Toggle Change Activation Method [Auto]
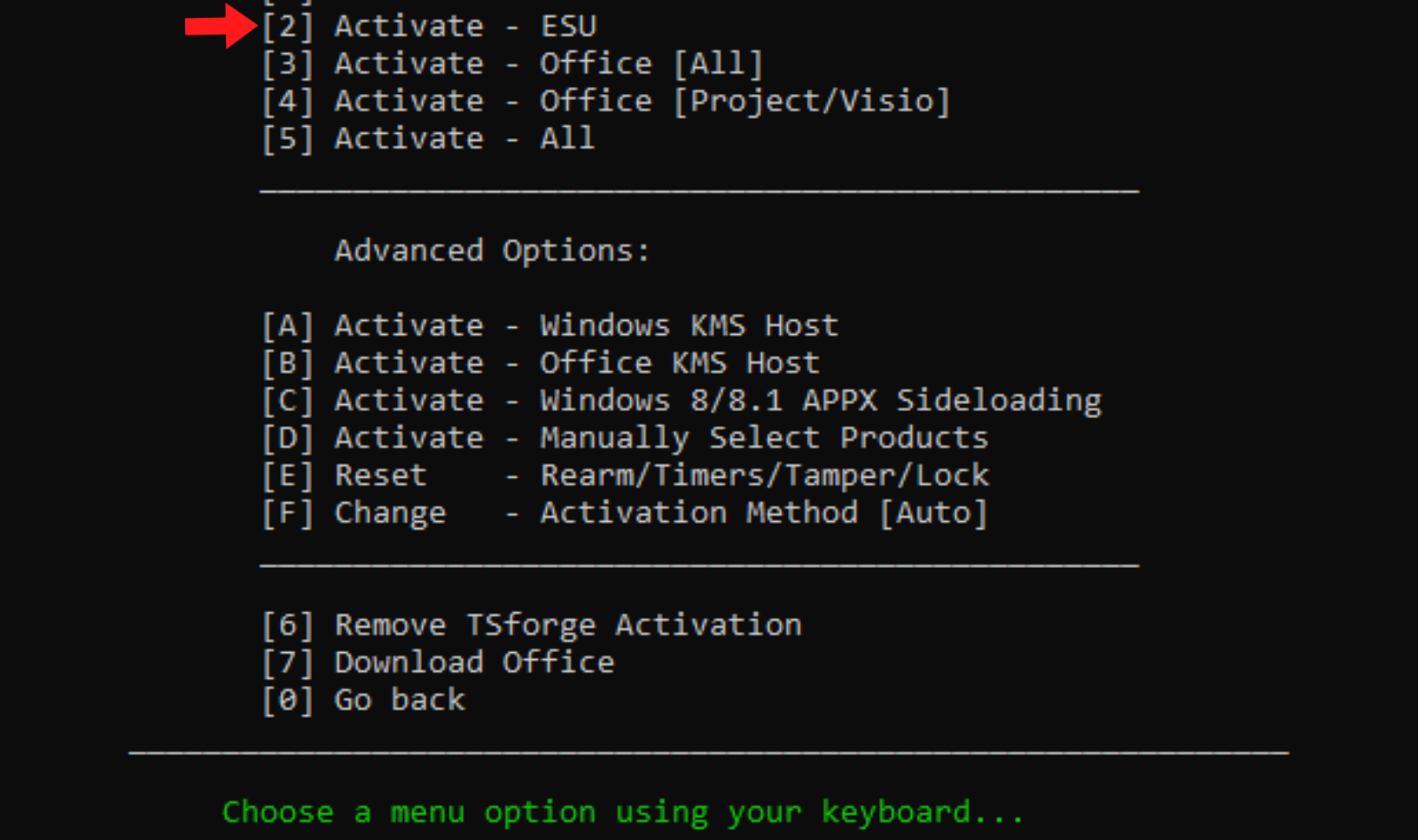Viewport: 1418px width, 840px height. tap(625, 513)
